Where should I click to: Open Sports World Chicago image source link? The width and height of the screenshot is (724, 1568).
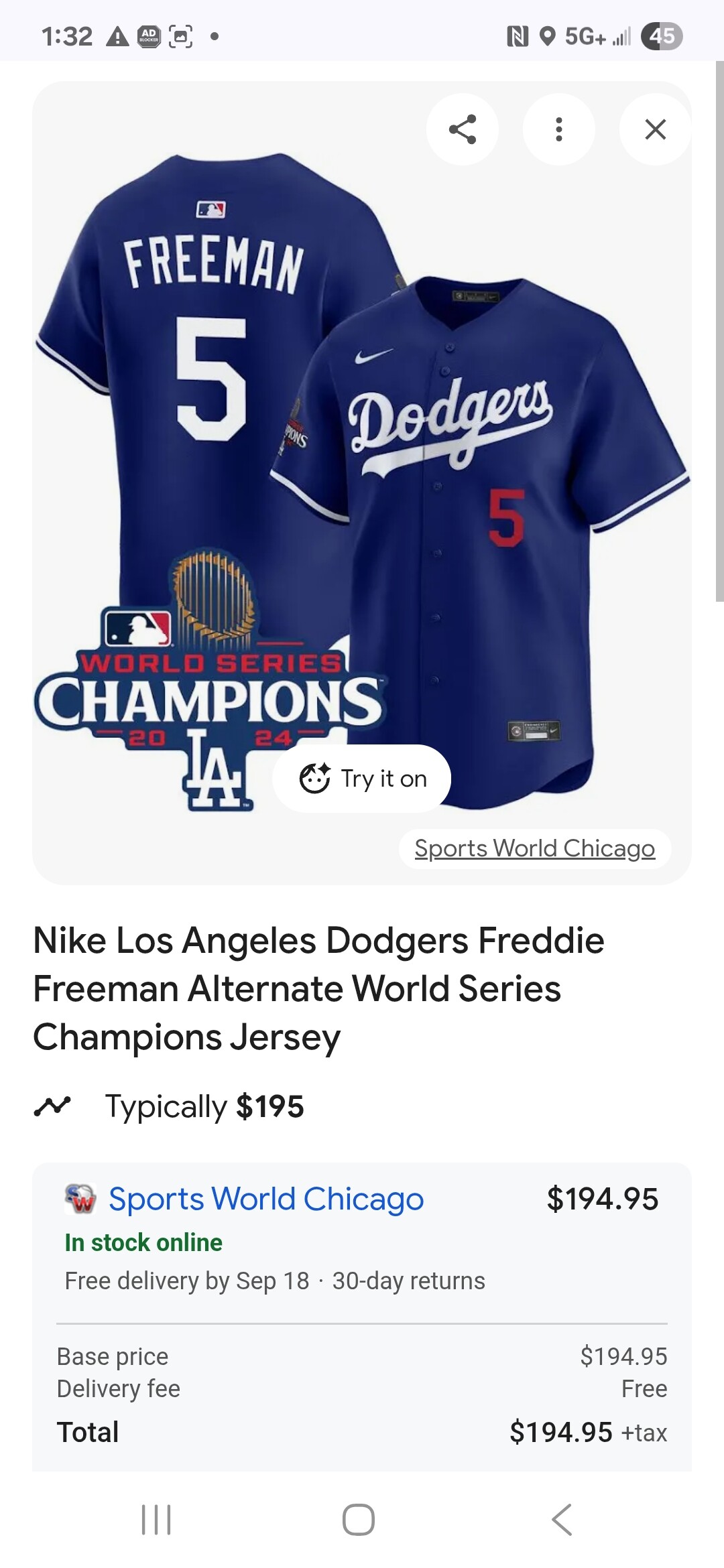534,848
